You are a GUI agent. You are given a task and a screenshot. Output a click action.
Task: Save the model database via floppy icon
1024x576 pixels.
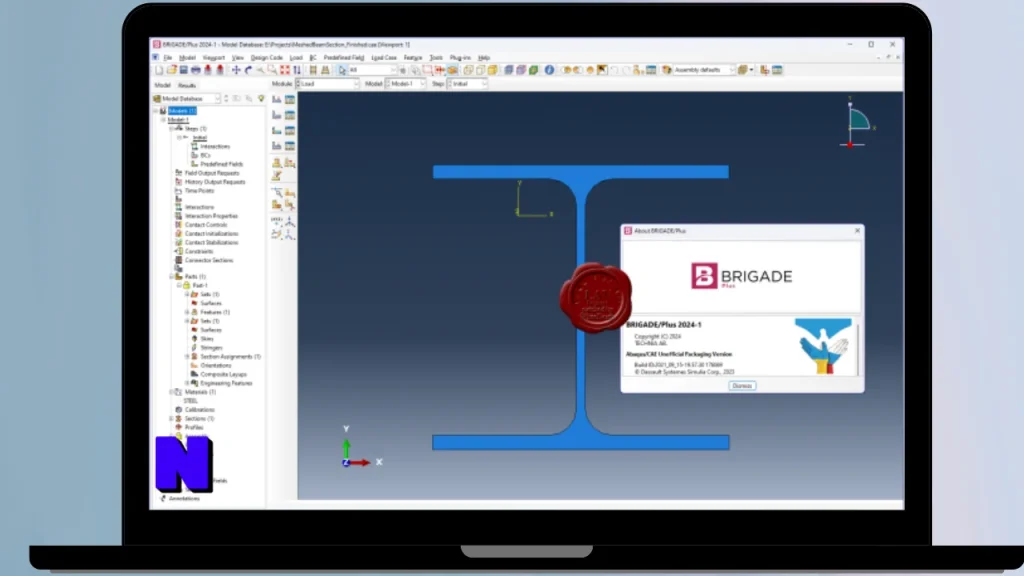tap(184, 70)
